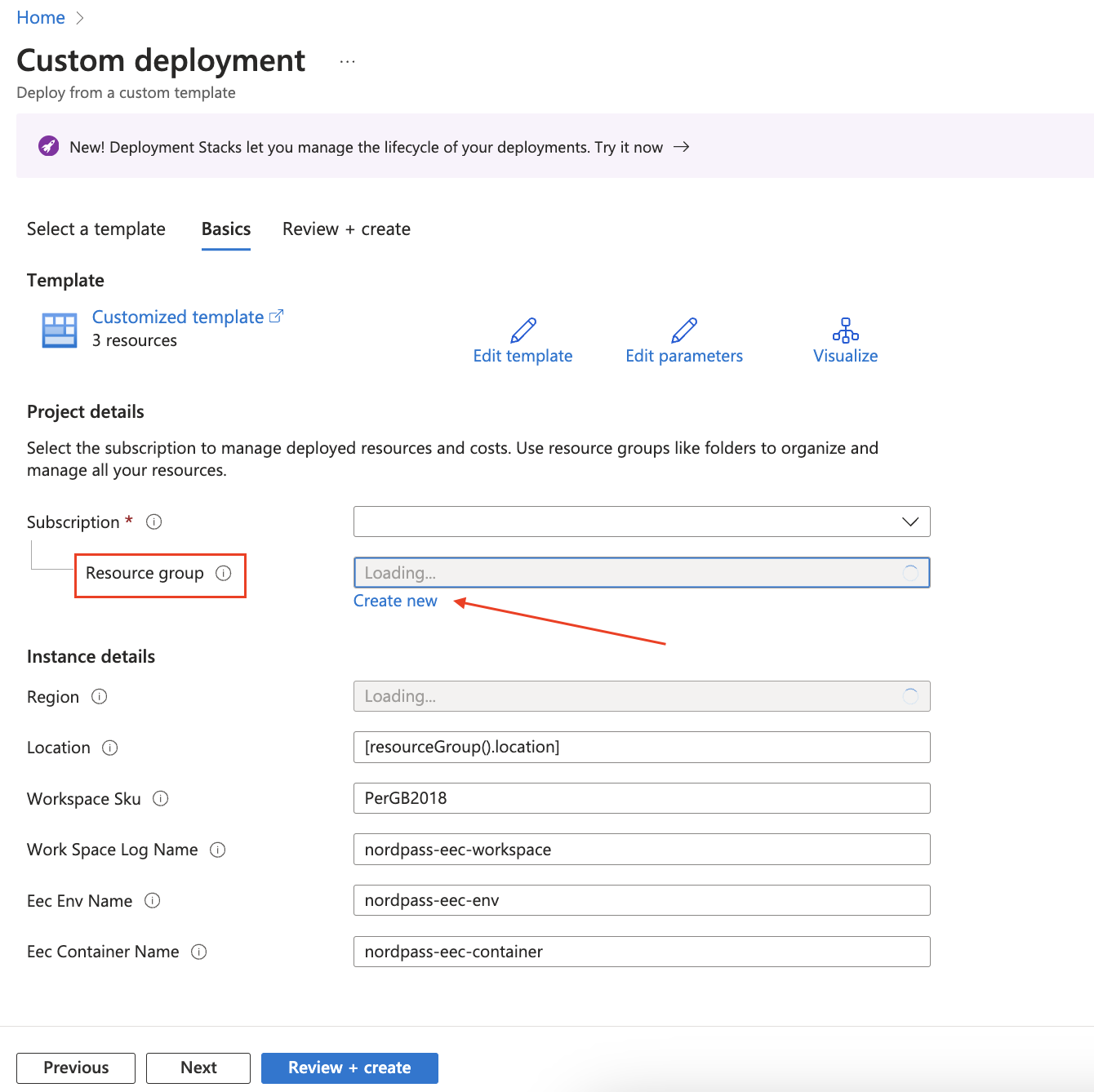The image size is (1094, 1092).
Task: Click the Edit parameters pencil icon
Action: coord(684,330)
